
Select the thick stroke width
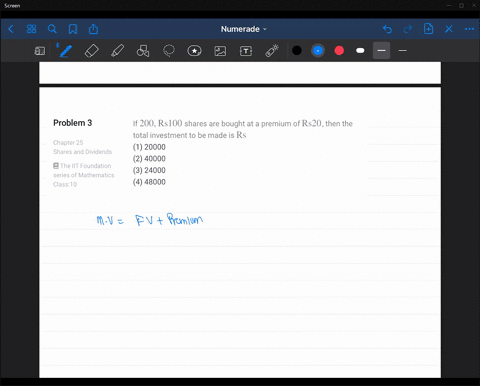(x=381, y=51)
